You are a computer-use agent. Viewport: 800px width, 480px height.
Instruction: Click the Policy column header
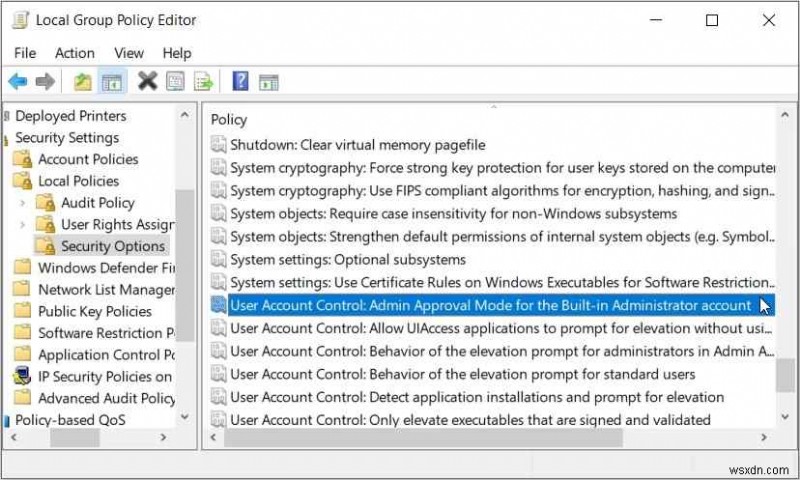(229, 119)
